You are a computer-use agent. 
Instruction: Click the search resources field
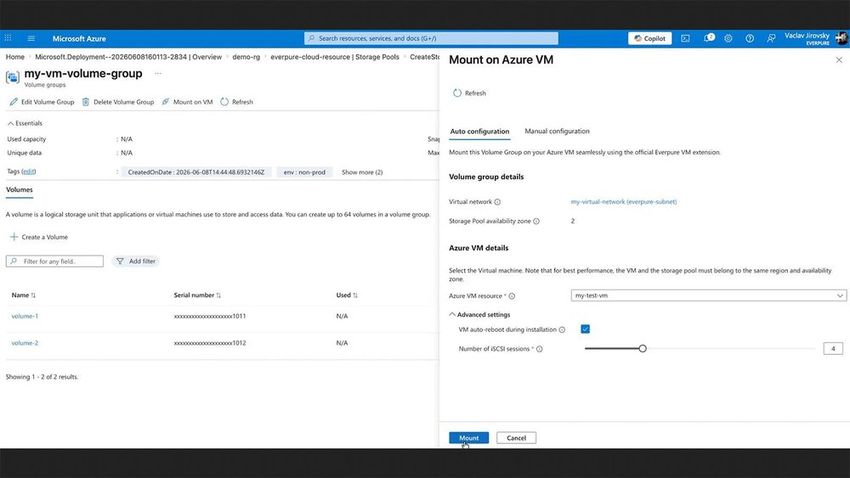[x=431, y=38]
